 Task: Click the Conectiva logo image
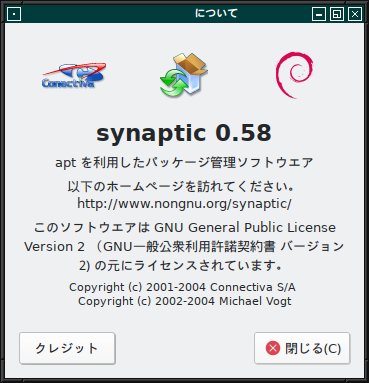[x=74, y=75]
